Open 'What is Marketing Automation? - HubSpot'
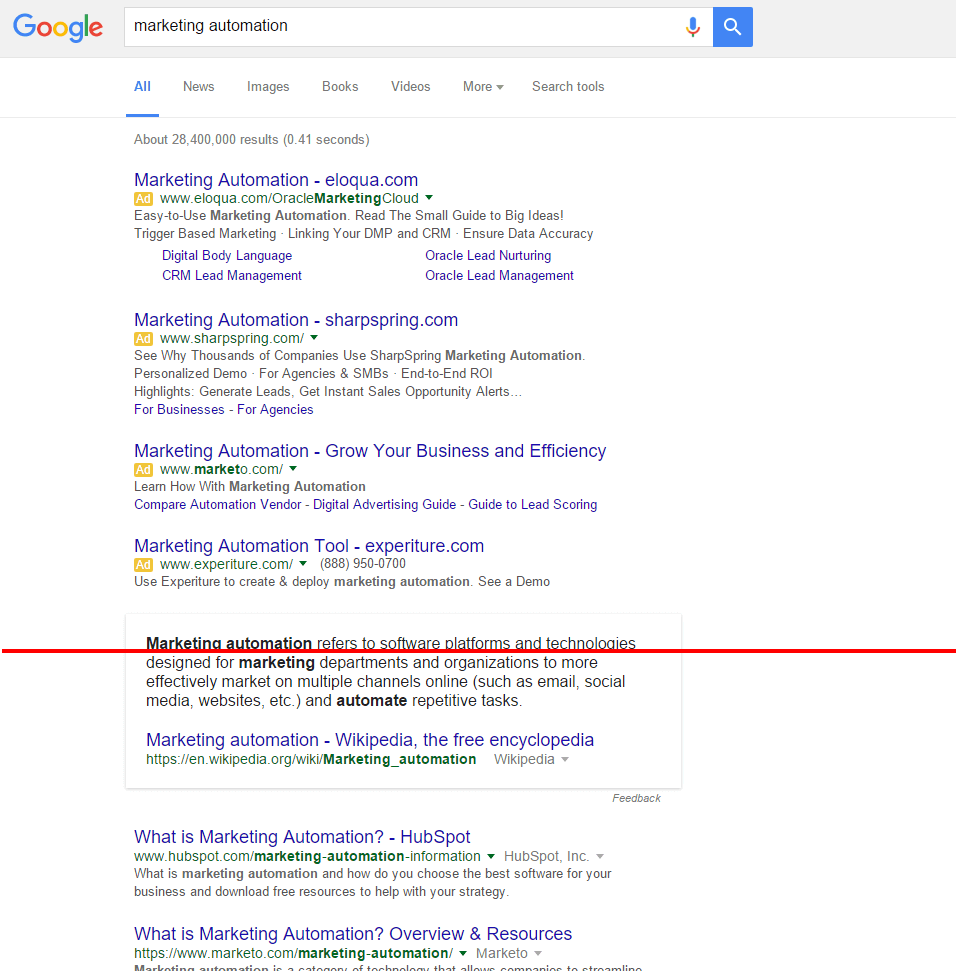The image size is (956, 971). pos(302,837)
